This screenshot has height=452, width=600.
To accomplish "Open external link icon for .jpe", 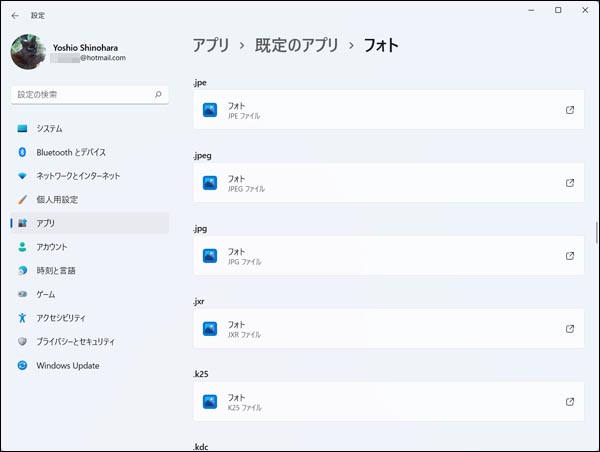I will tap(570, 110).
